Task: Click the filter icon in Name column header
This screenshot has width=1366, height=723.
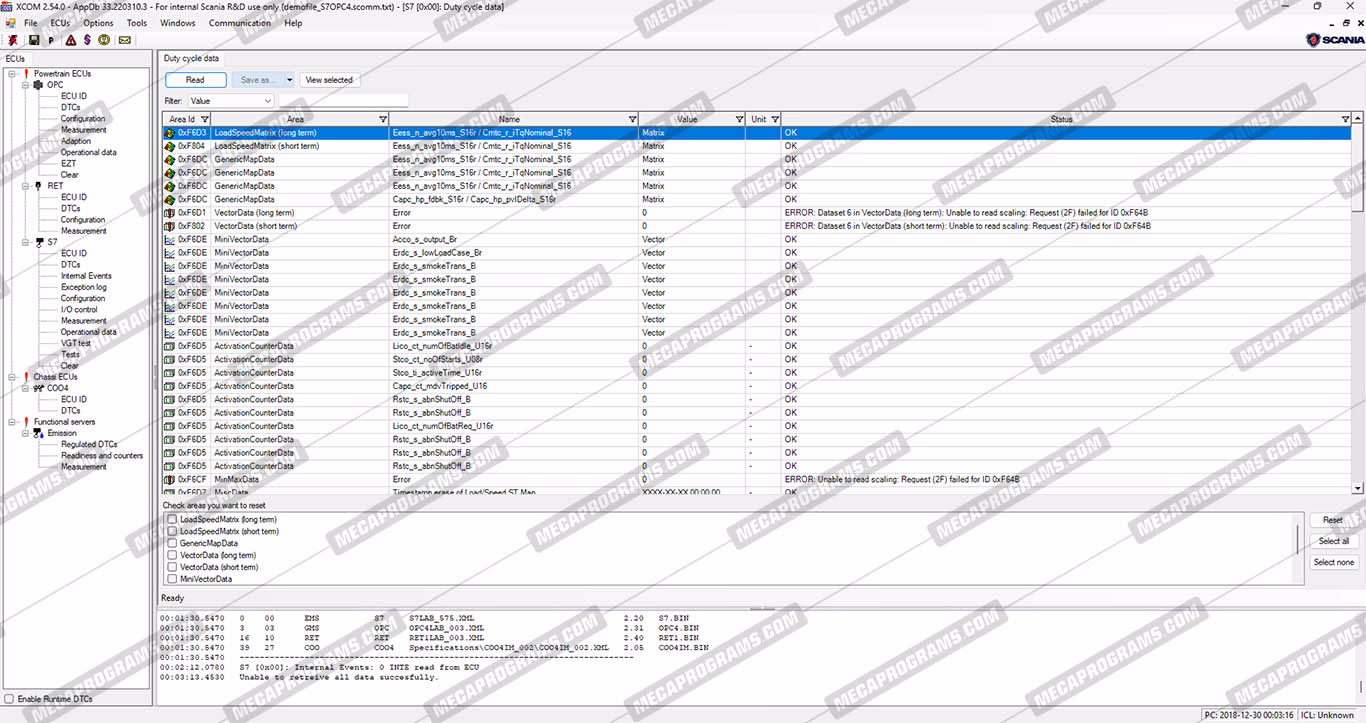Action: pyautogui.click(x=632, y=119)
